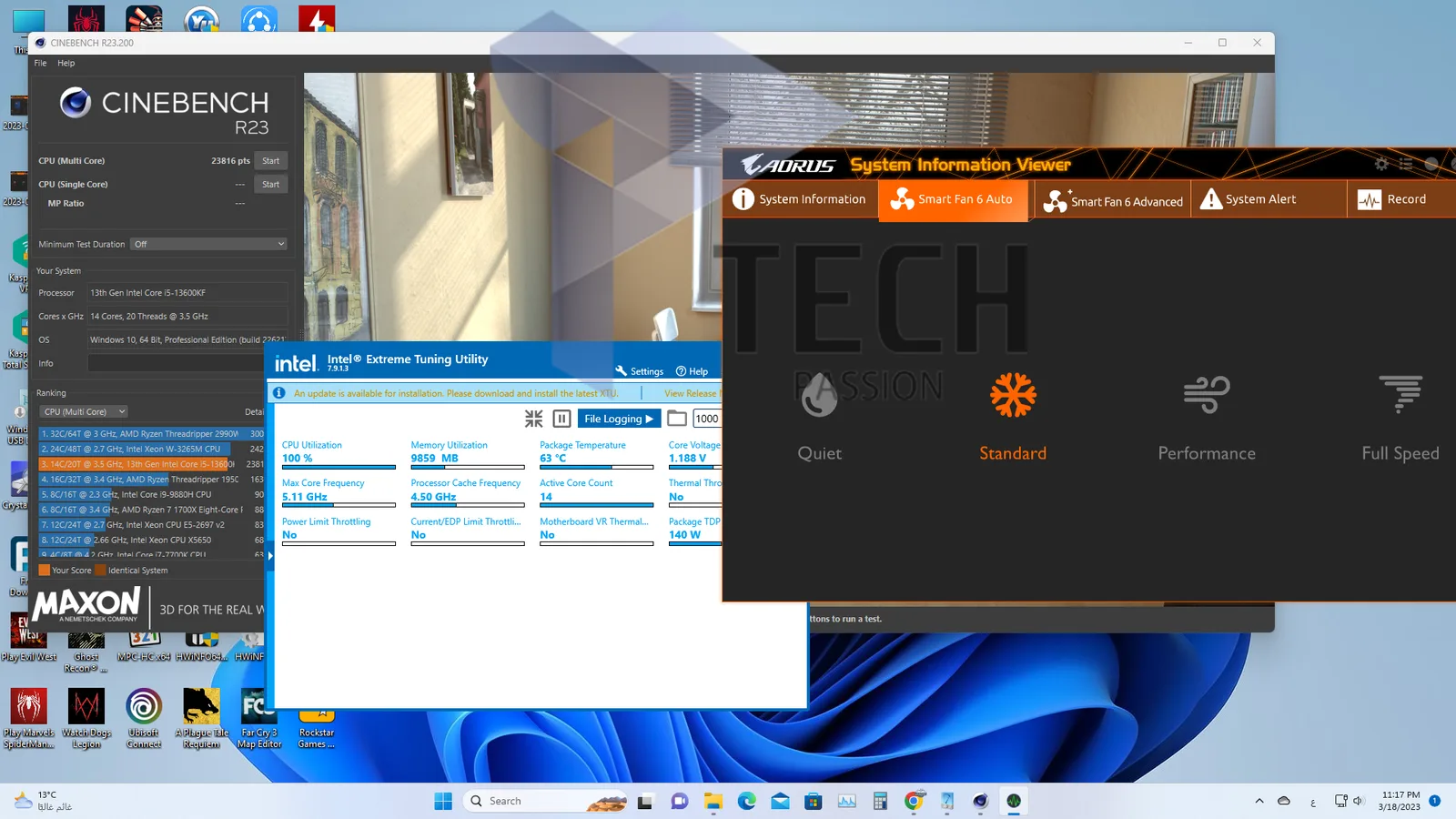
Task: Select the Quiet fan mode icon
Action: 819,395
